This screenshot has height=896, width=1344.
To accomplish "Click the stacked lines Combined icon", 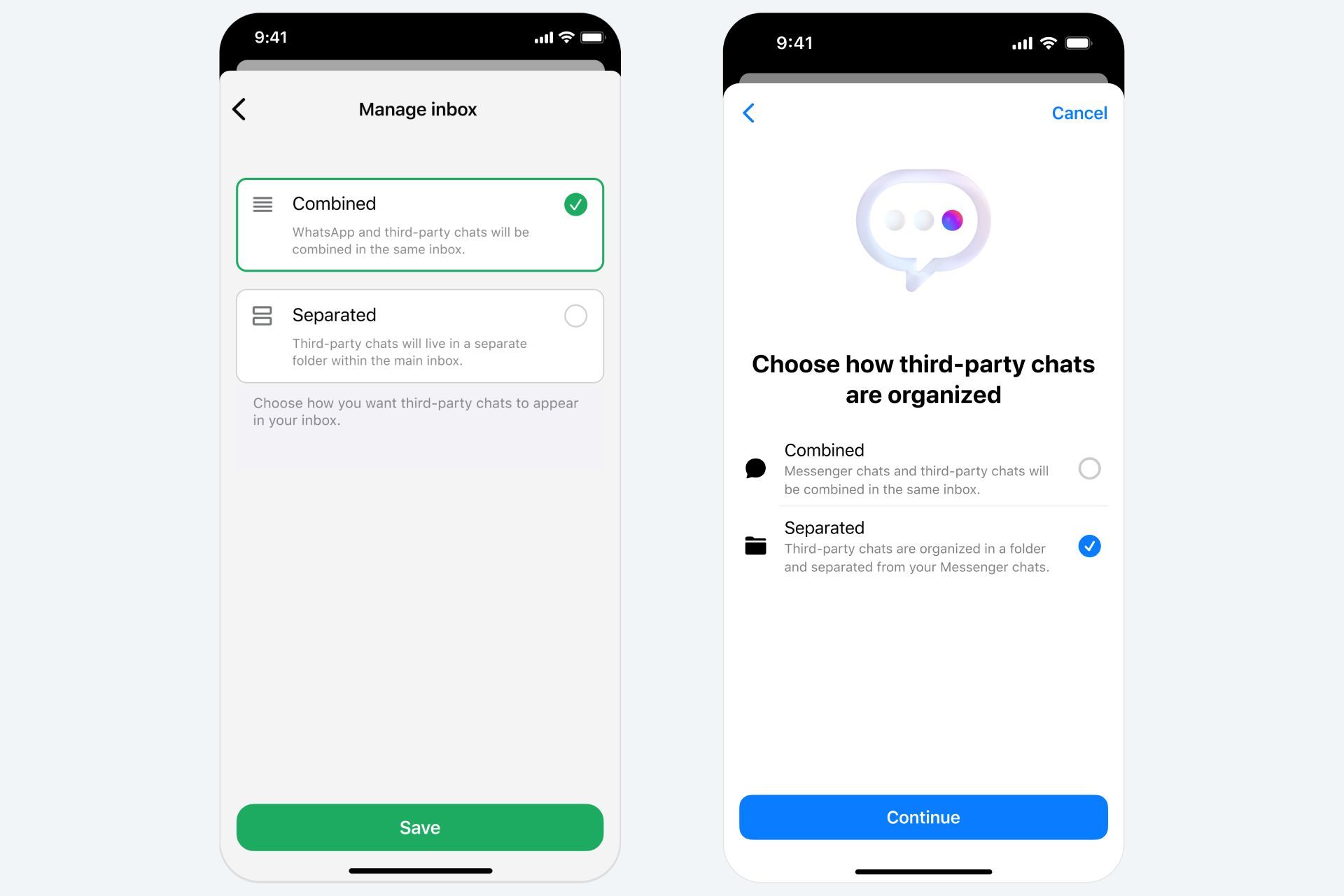I will point(263,204).
